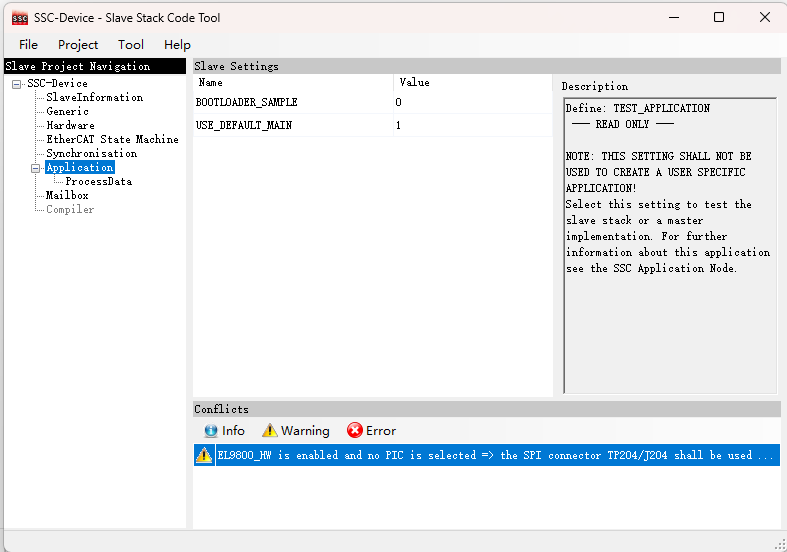
Task: Click the Name column header
Action: (x=293, y=83)
